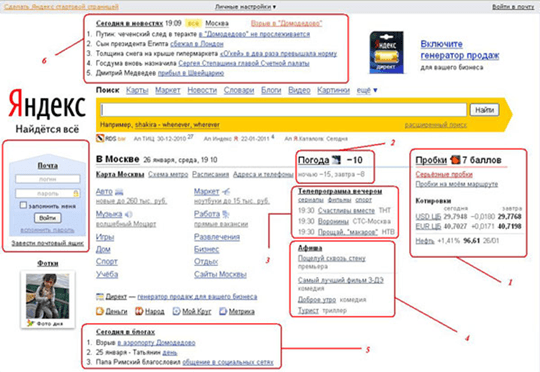
Task: Click the Мой Круг icon
Action: point(176,311)
